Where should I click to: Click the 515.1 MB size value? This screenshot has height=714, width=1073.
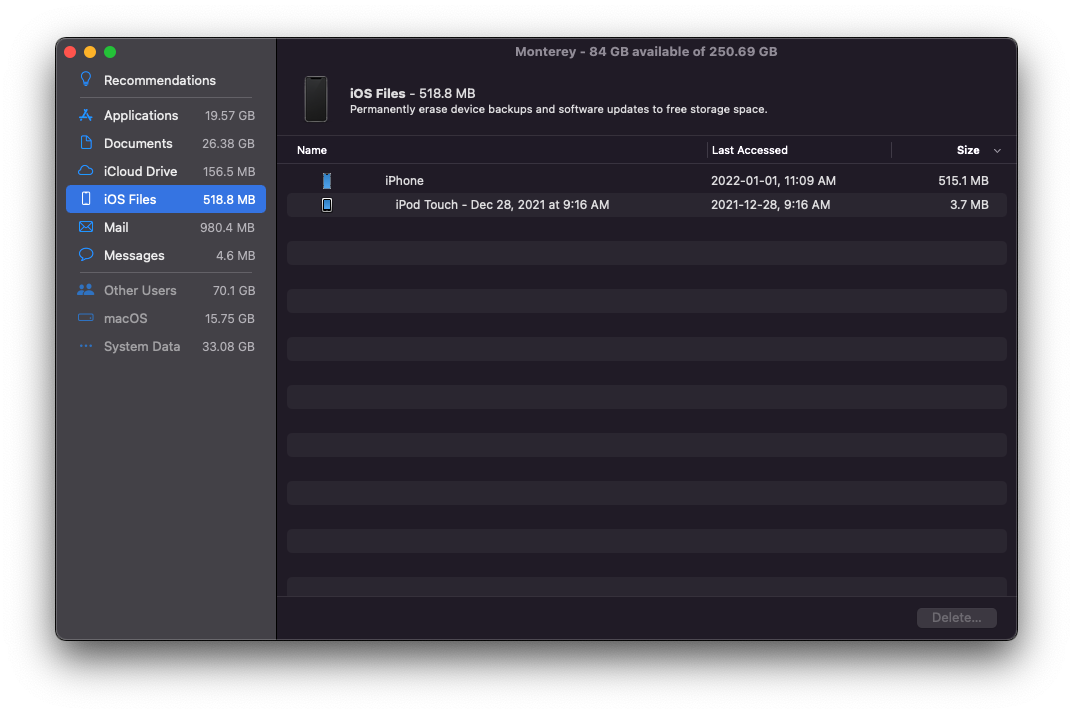pos(963,181)
